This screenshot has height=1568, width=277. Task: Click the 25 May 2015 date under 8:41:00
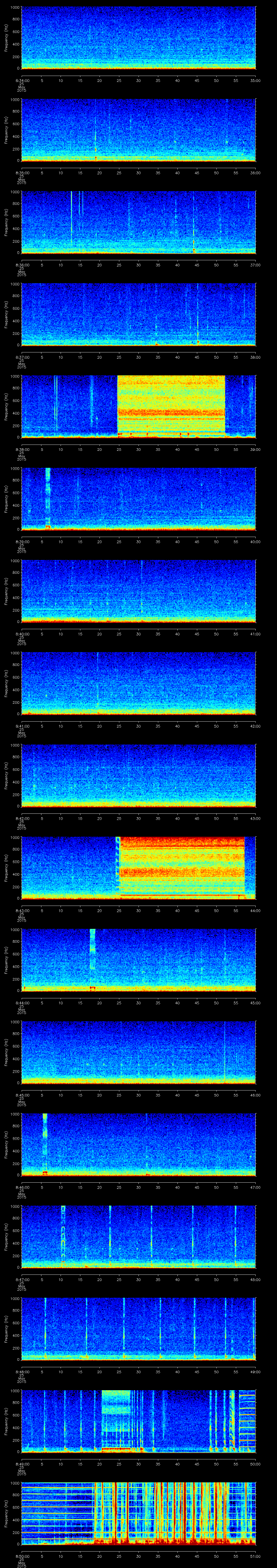click(x=22, y=734)
